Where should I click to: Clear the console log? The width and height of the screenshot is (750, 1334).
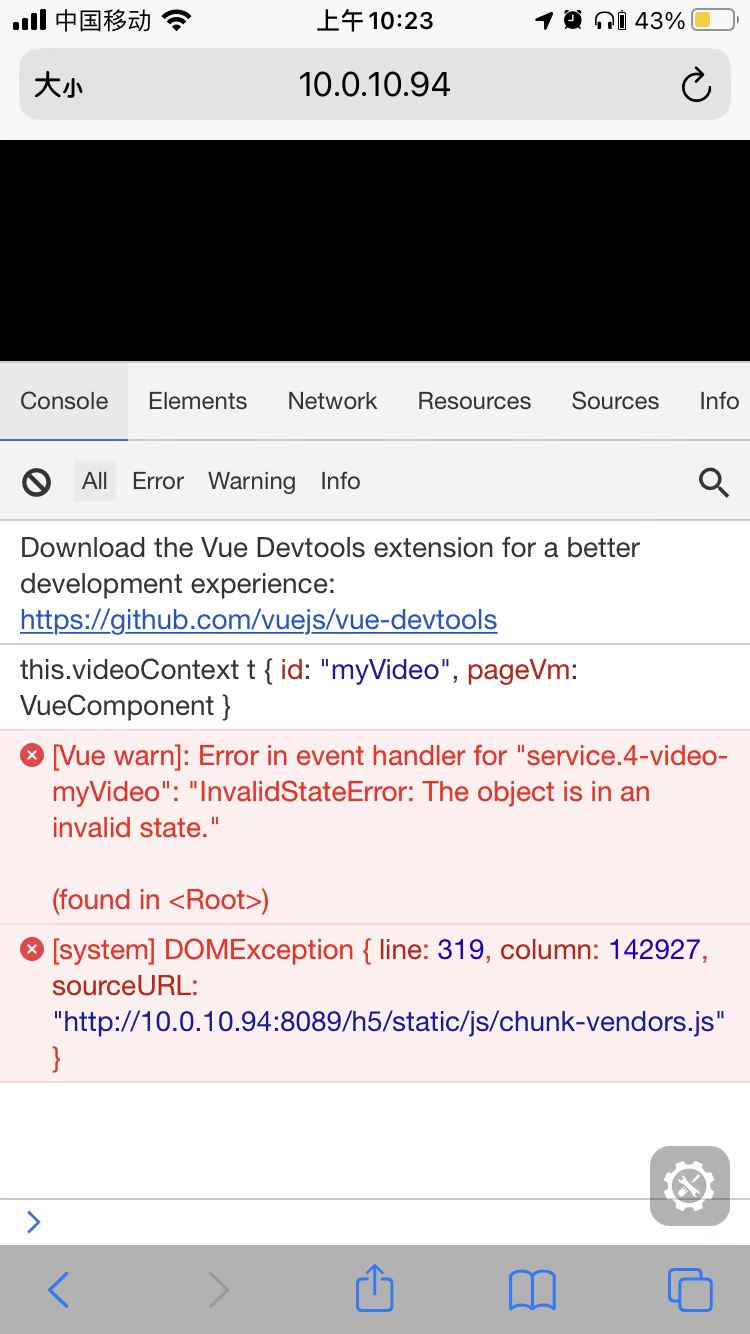click(x=37, y=483)
